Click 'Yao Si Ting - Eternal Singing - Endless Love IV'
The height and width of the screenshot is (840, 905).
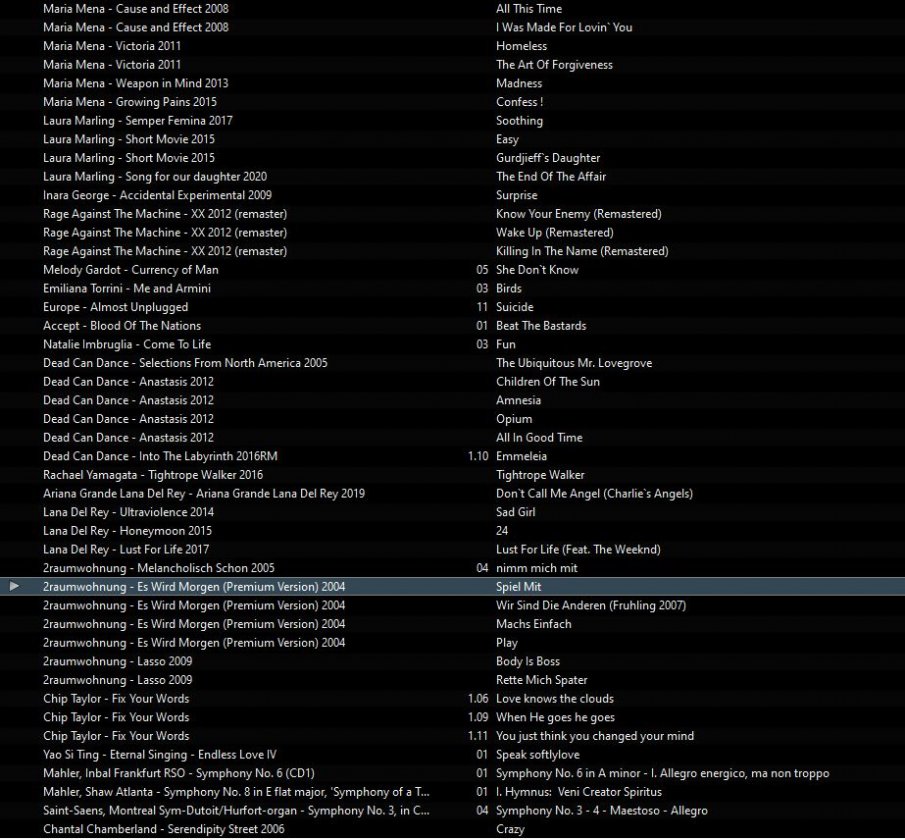pos(159,755)
